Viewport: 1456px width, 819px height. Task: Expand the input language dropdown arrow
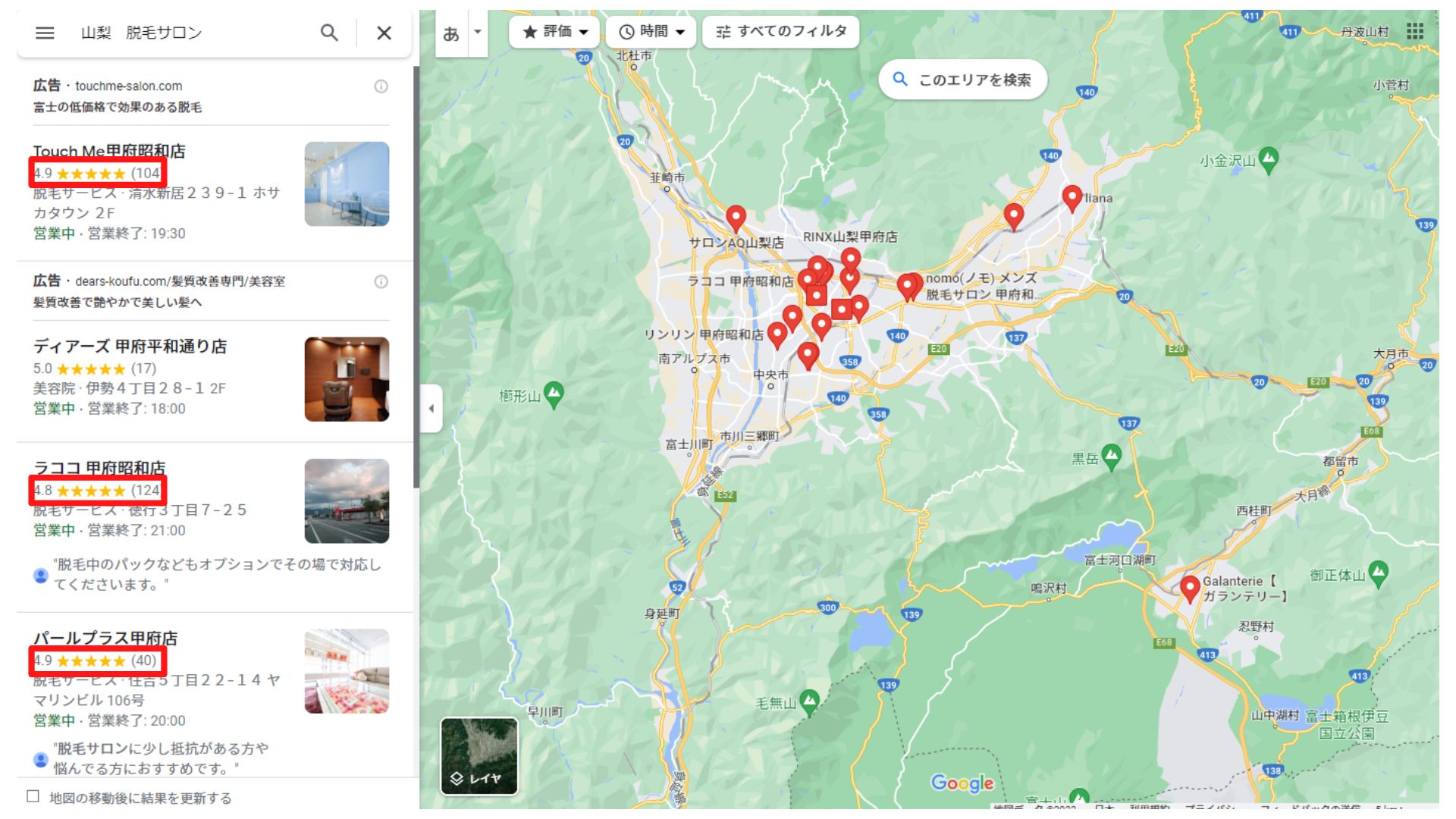[478, 32]
